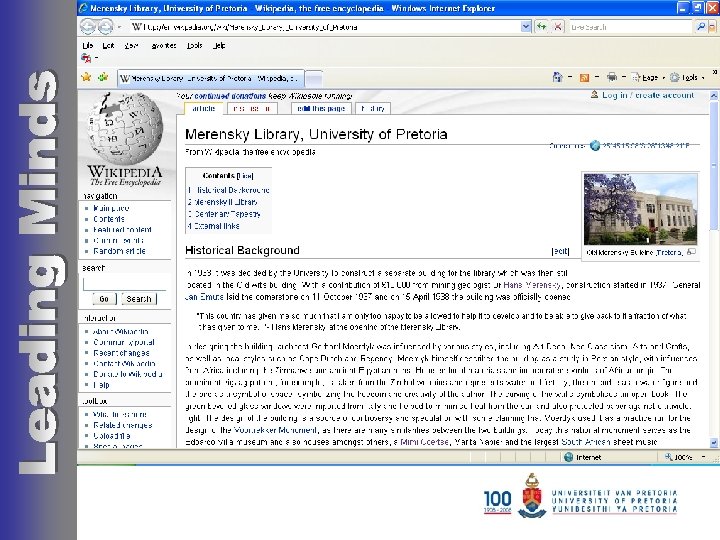This screenshot has height=540, width=720.
Task: Click the Print toolbar icon
Action: click(x=612, y=77)
